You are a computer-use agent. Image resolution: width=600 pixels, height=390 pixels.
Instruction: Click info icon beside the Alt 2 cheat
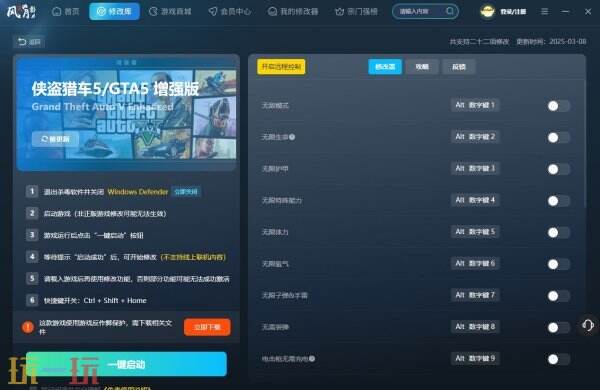click(x=292, y=137)
